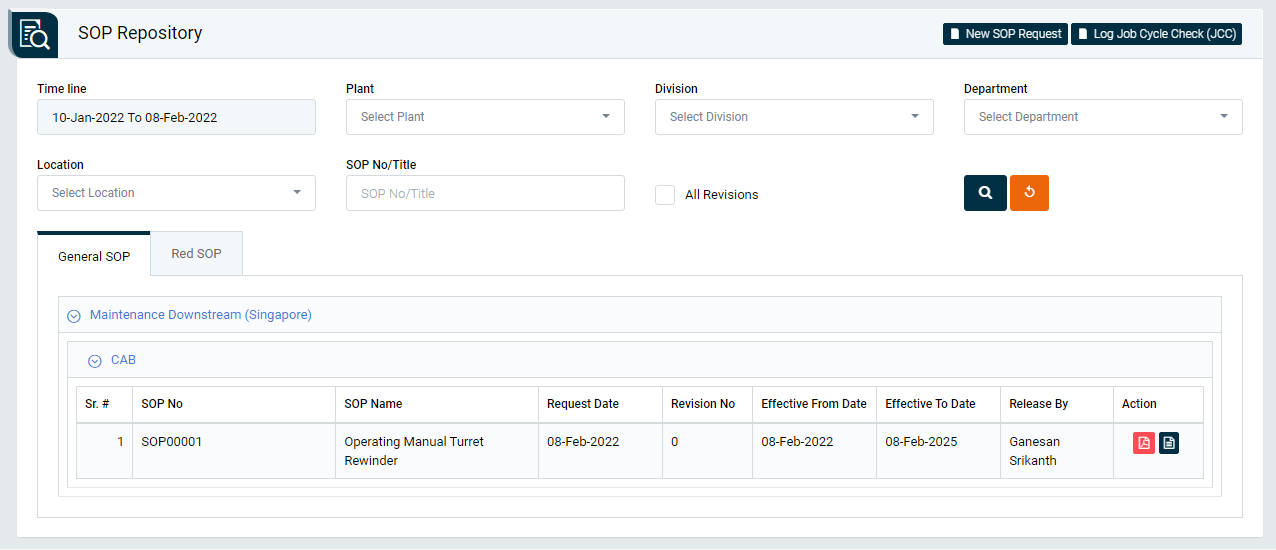Click the SOP Repository logo icon

coord(34,34)
